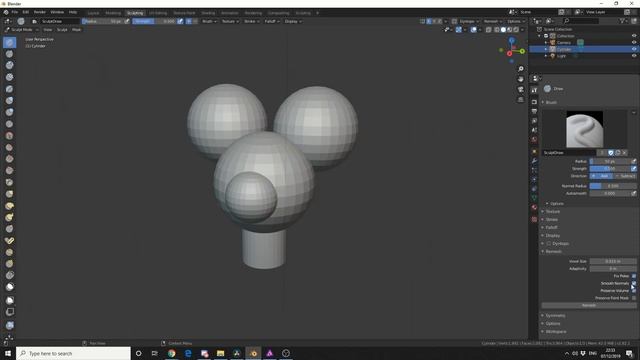Select the Pose brush tool
The height and width of the screenshot is (360, 640).
click(x=9, y=241)
